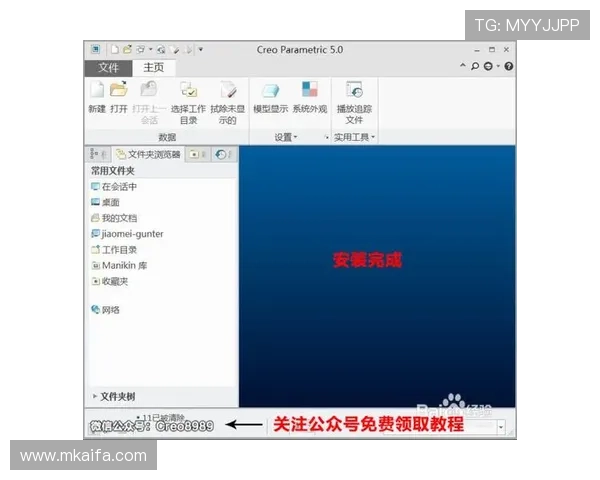Select 我的文档 (My Documents) folder
This screenshot has width=600, height=480.
pos(114,218)
